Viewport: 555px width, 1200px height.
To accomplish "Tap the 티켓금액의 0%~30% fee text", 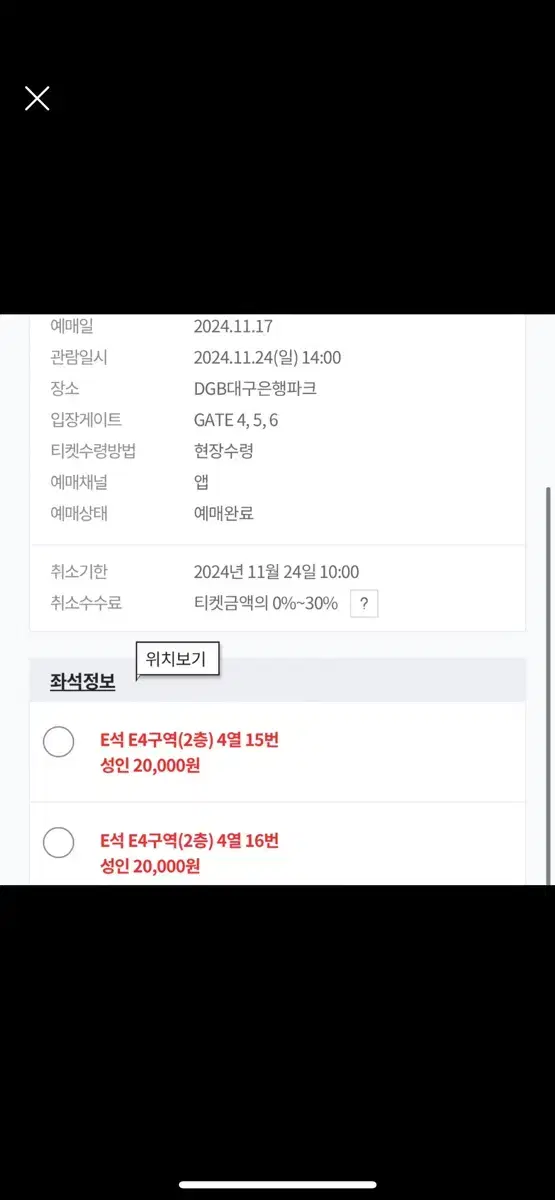I will [x=266, y=603].
